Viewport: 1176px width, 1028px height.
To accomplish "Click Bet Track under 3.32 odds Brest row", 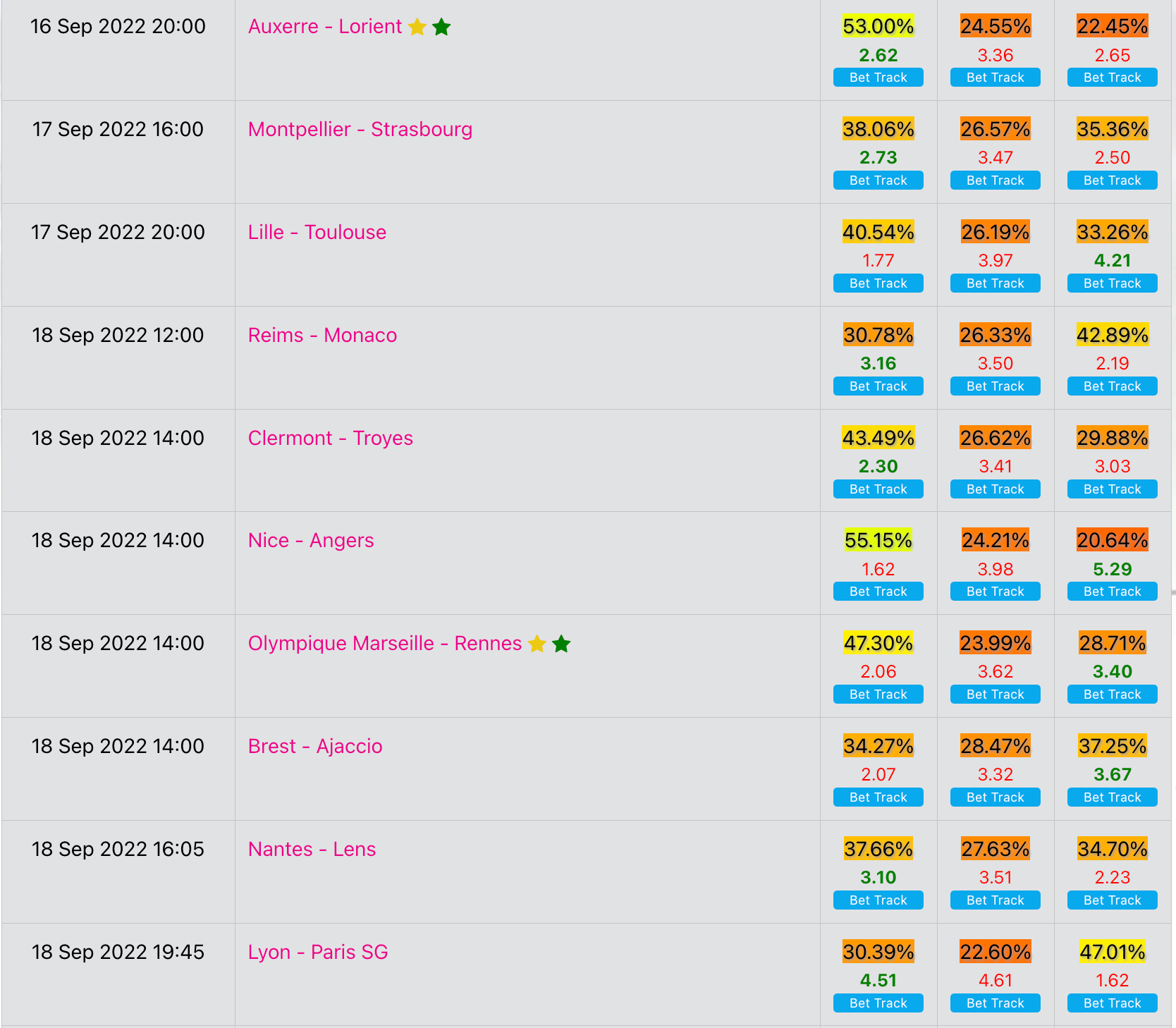I will point(996,797).
